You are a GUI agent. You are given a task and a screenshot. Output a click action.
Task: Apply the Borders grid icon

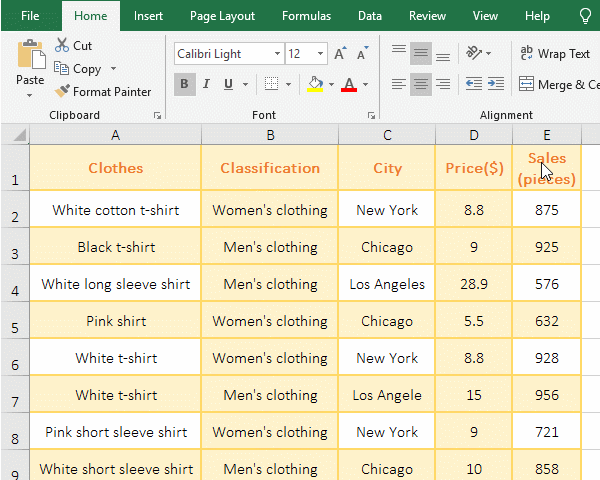pos(271,84)
